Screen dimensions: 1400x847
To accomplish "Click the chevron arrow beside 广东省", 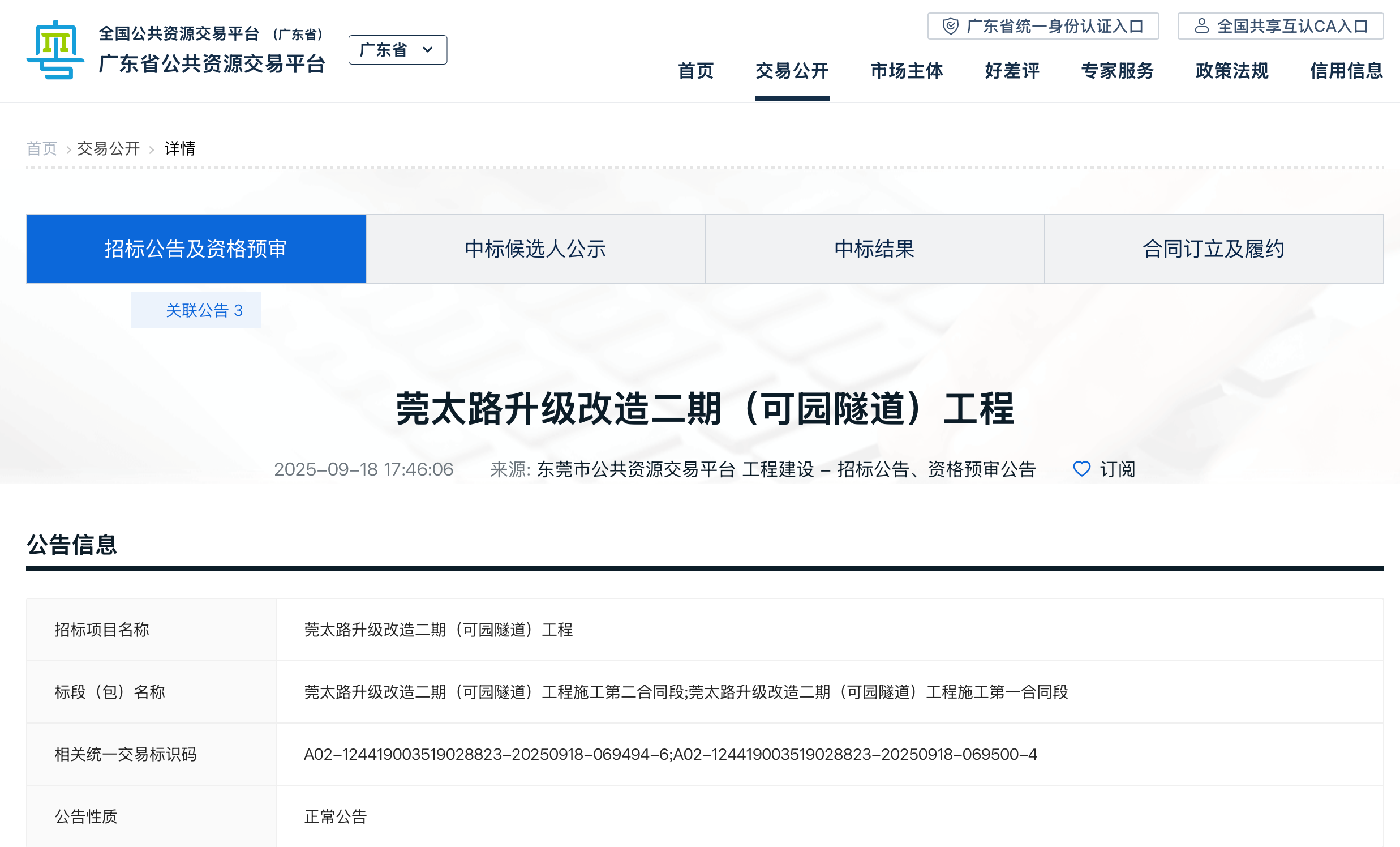I will (x=428, y=50).
